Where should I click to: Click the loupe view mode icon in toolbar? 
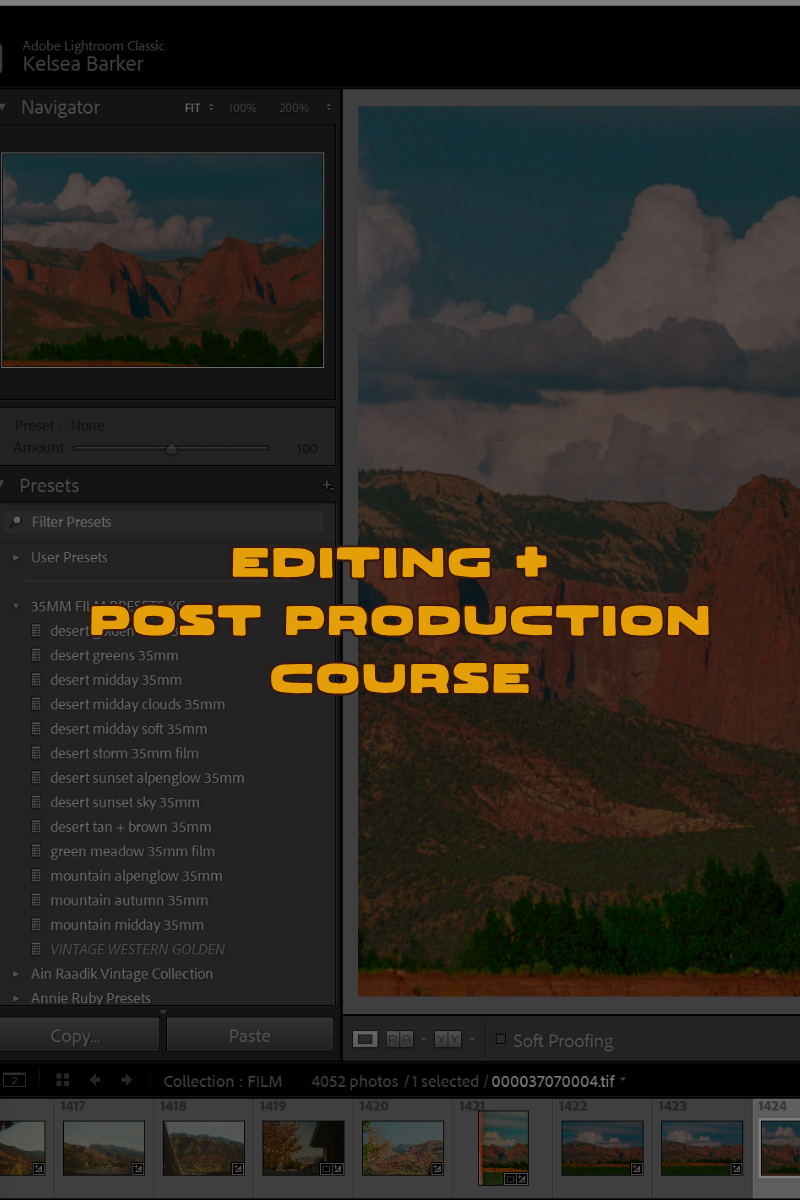tap(365, 1040)
